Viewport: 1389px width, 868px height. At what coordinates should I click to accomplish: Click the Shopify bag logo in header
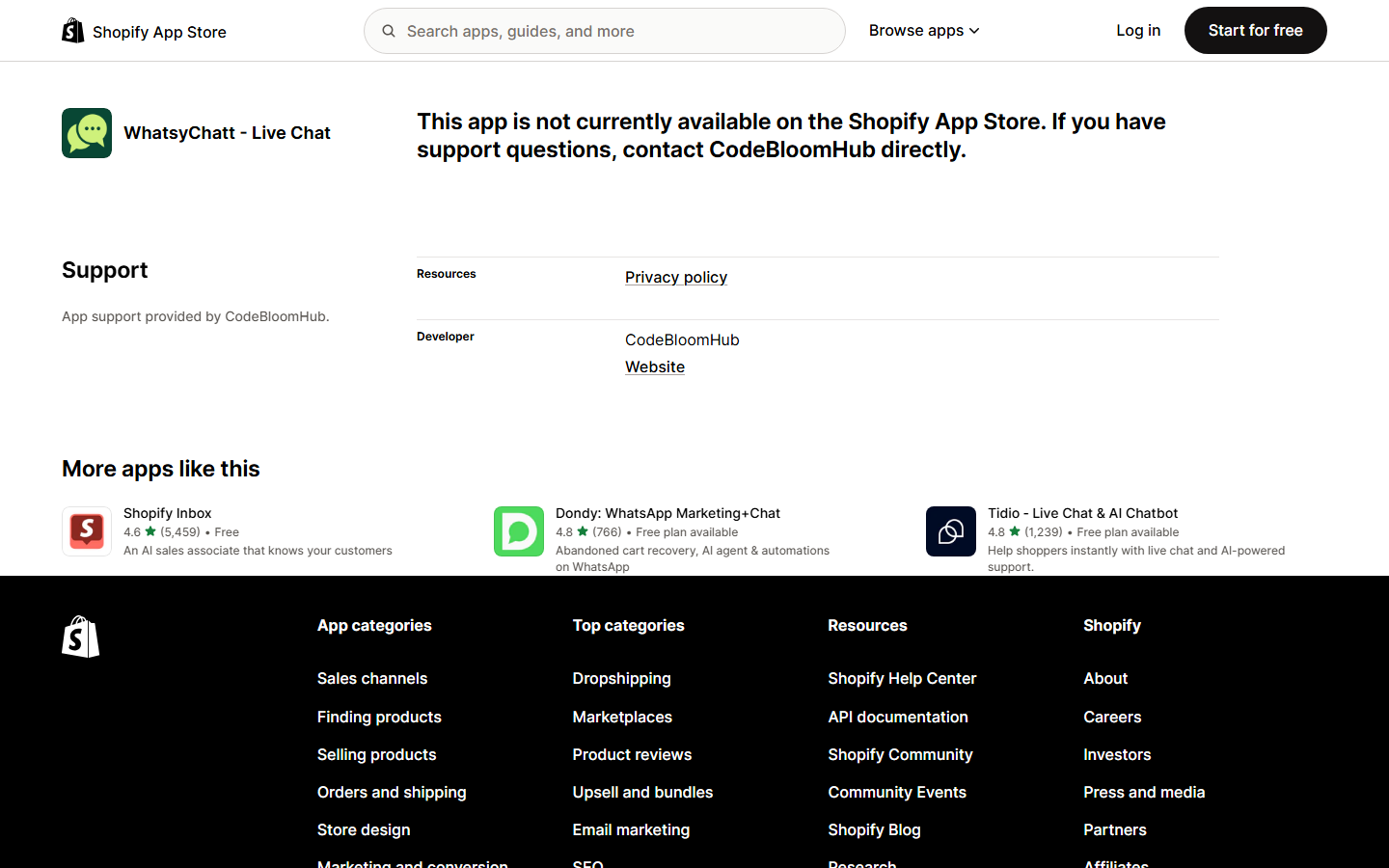coord(73,31)
